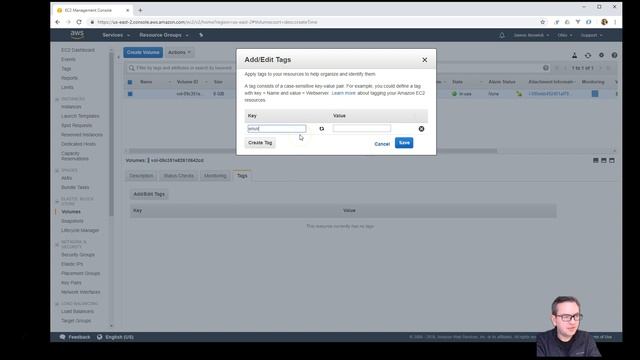
Task: Open Lifecycle Manager in the sidebar
Action: tap(80, 230)
